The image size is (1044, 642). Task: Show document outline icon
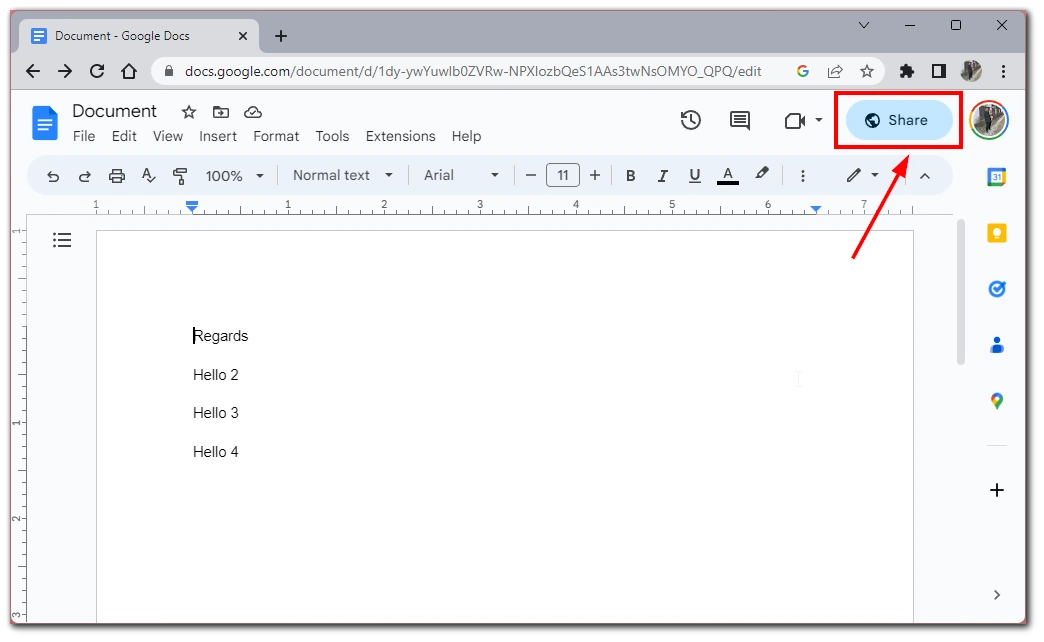pos(62,240)
